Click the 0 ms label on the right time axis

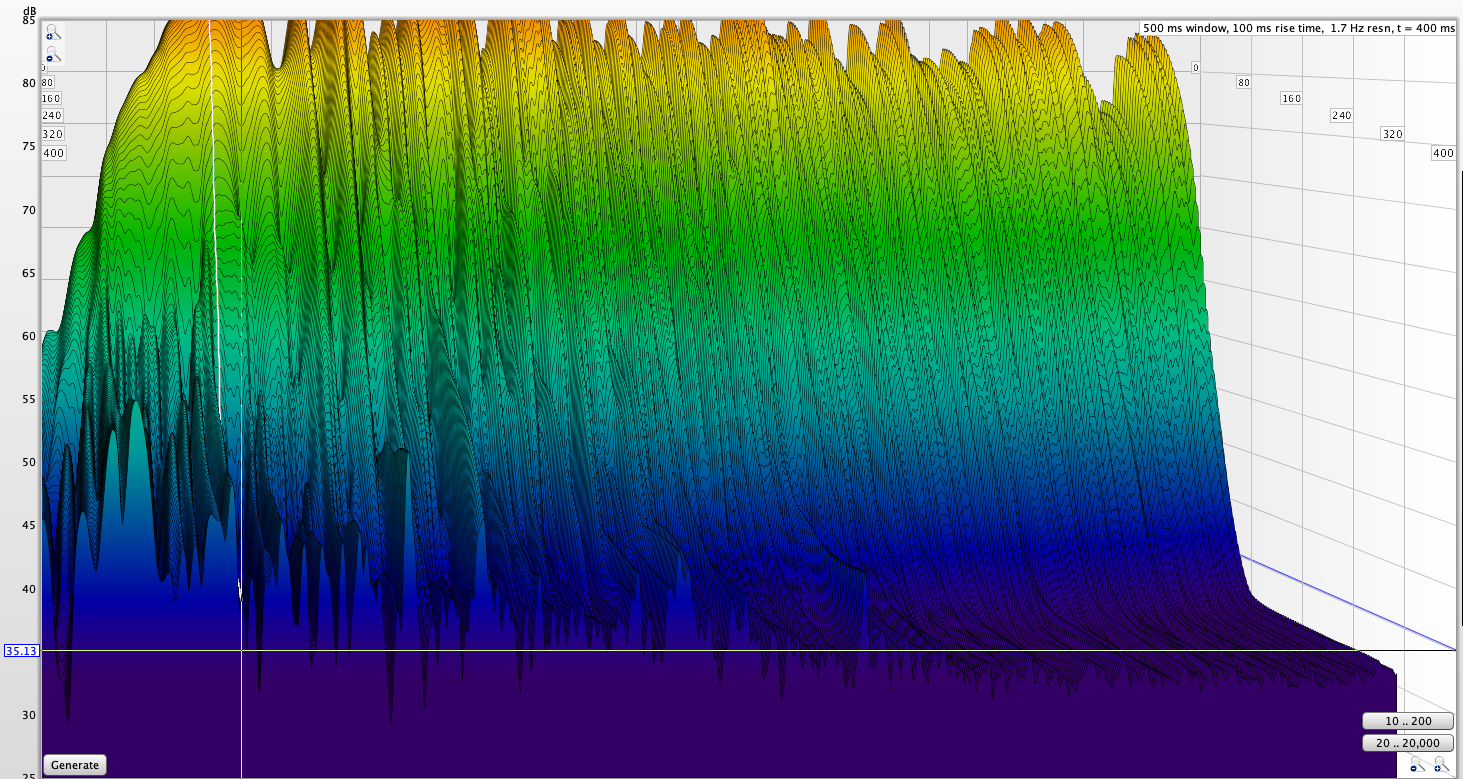1195,67
